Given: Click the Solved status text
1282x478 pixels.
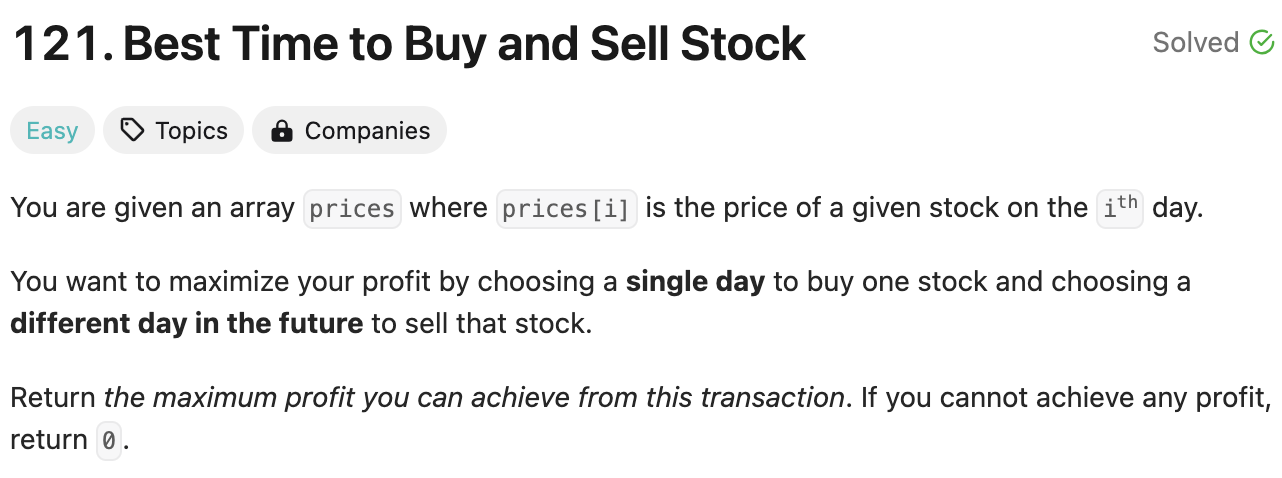Looking at the screenshot, I should (1195, 43).
